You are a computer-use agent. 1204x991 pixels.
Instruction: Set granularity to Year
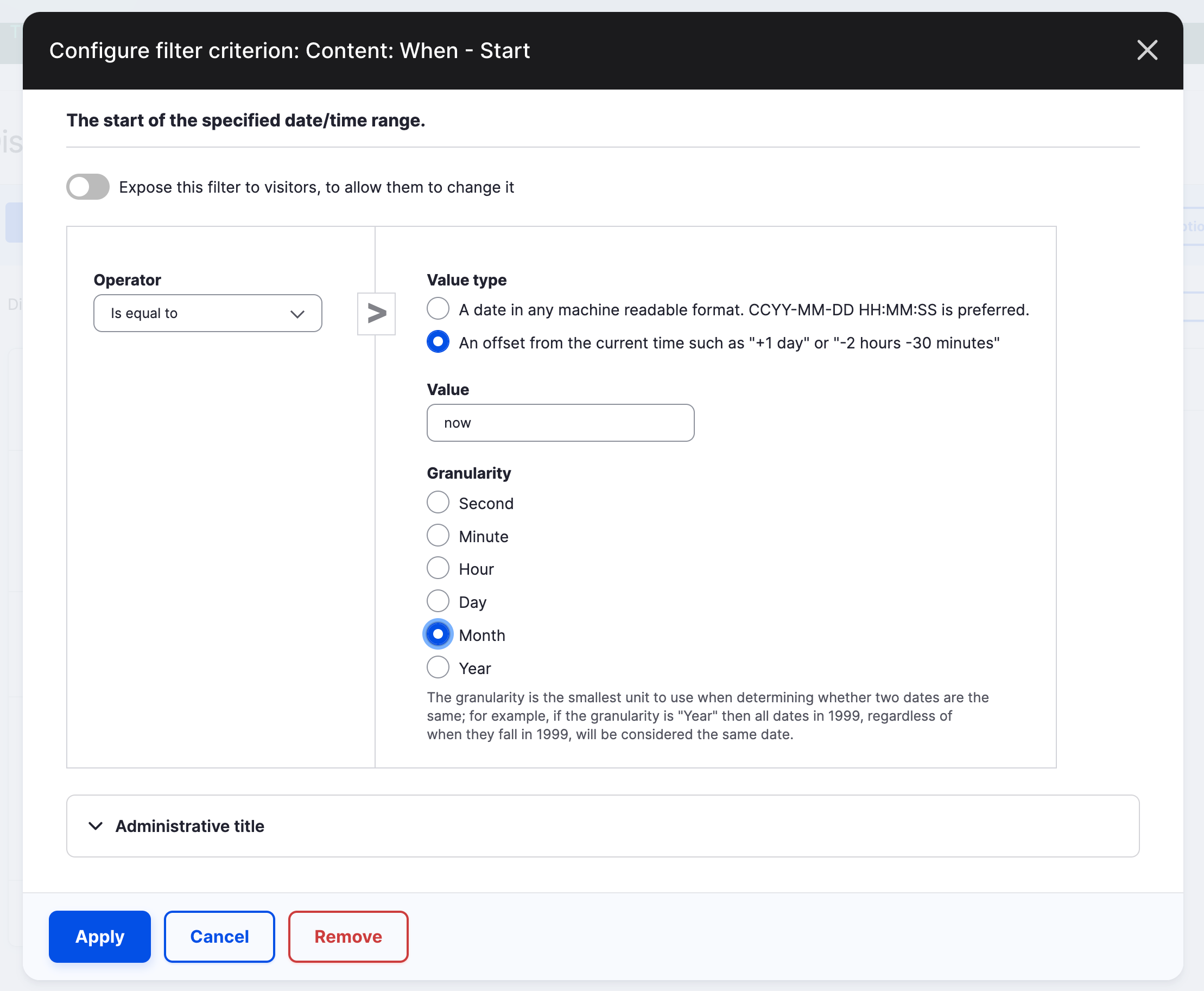(x=438, y=667)
